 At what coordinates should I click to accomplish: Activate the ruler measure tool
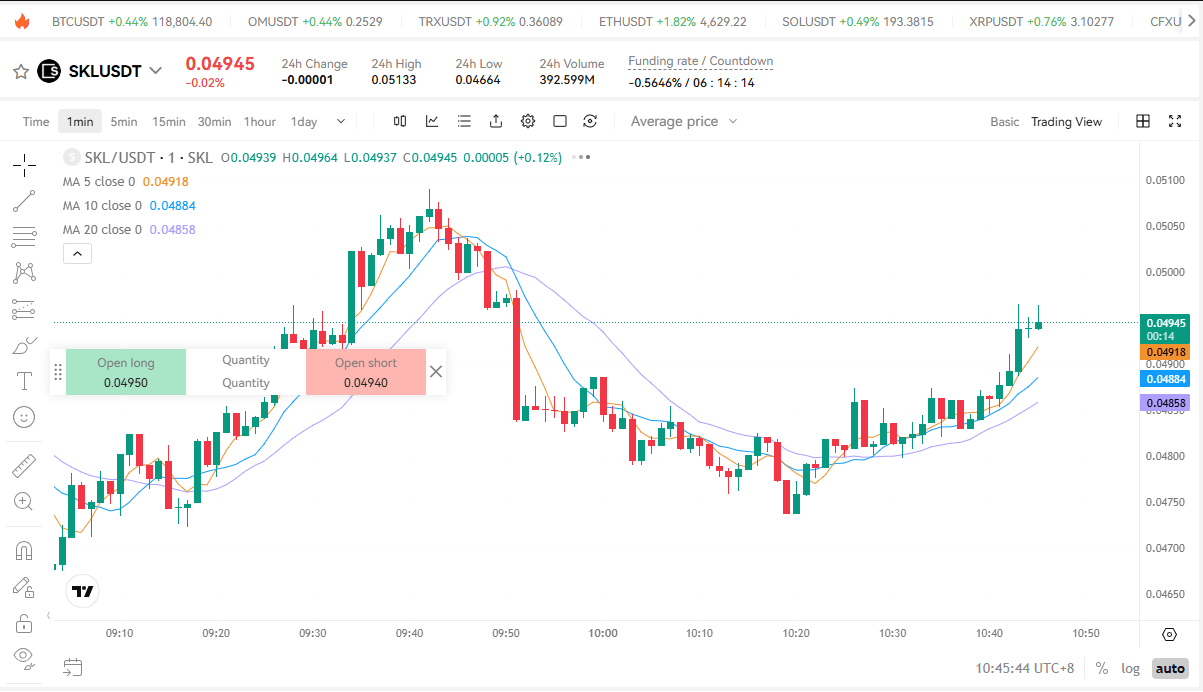pyautogui.click(x=24, y=466)
